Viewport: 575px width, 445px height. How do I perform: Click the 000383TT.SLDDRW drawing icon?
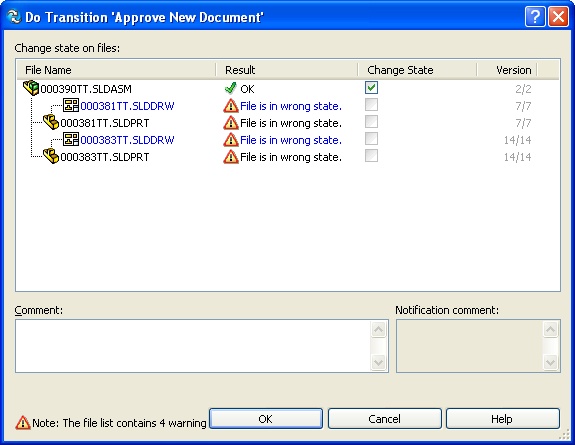click(x=71, y=139)
